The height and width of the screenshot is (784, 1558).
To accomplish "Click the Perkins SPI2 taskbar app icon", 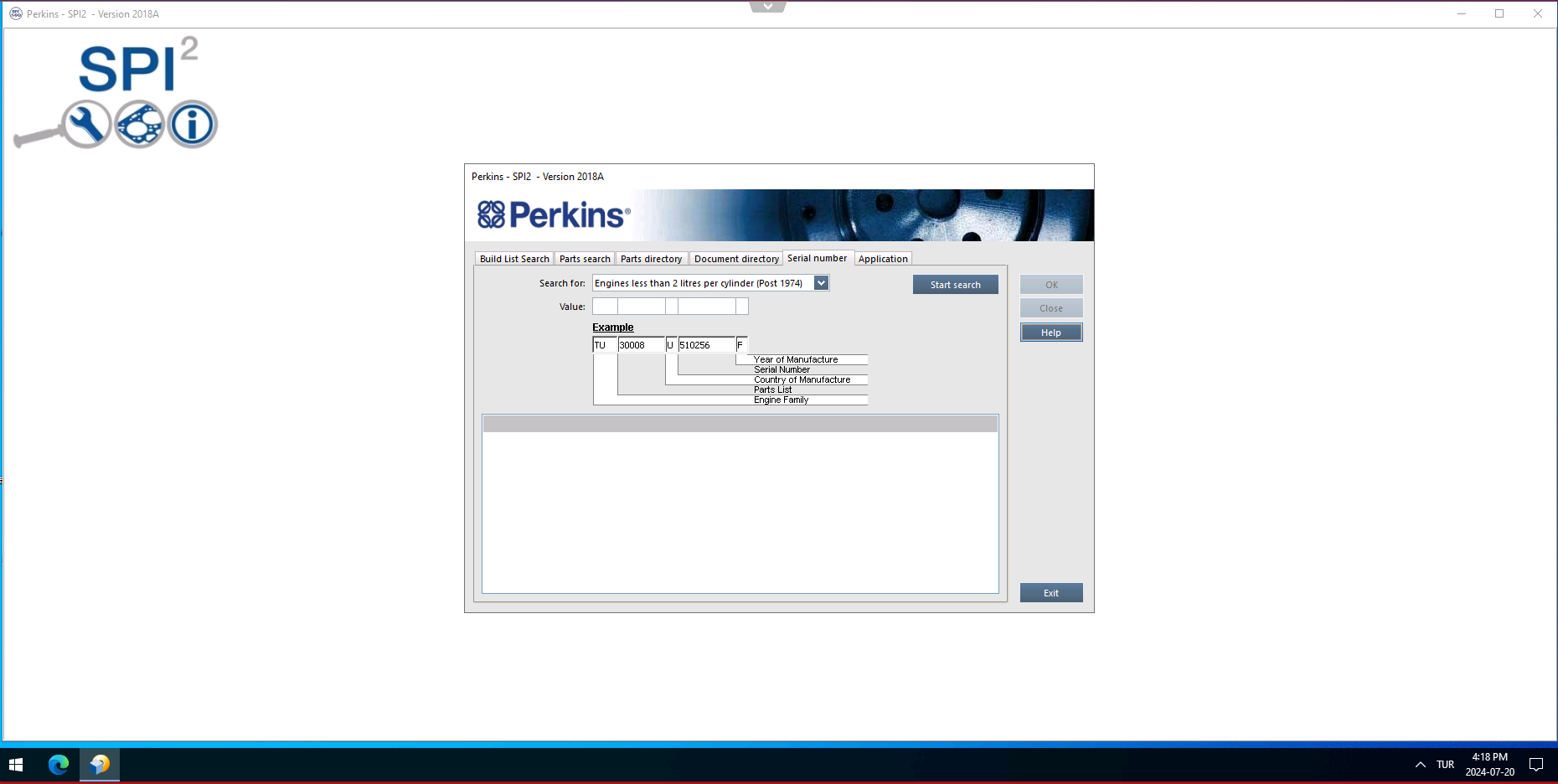I will click(100, 765).
